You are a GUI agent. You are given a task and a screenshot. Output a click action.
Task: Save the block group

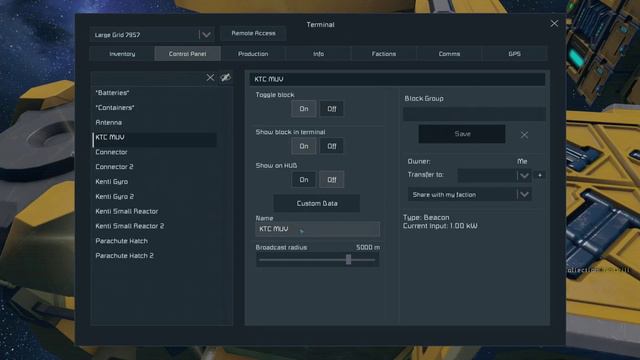(462, 134)
